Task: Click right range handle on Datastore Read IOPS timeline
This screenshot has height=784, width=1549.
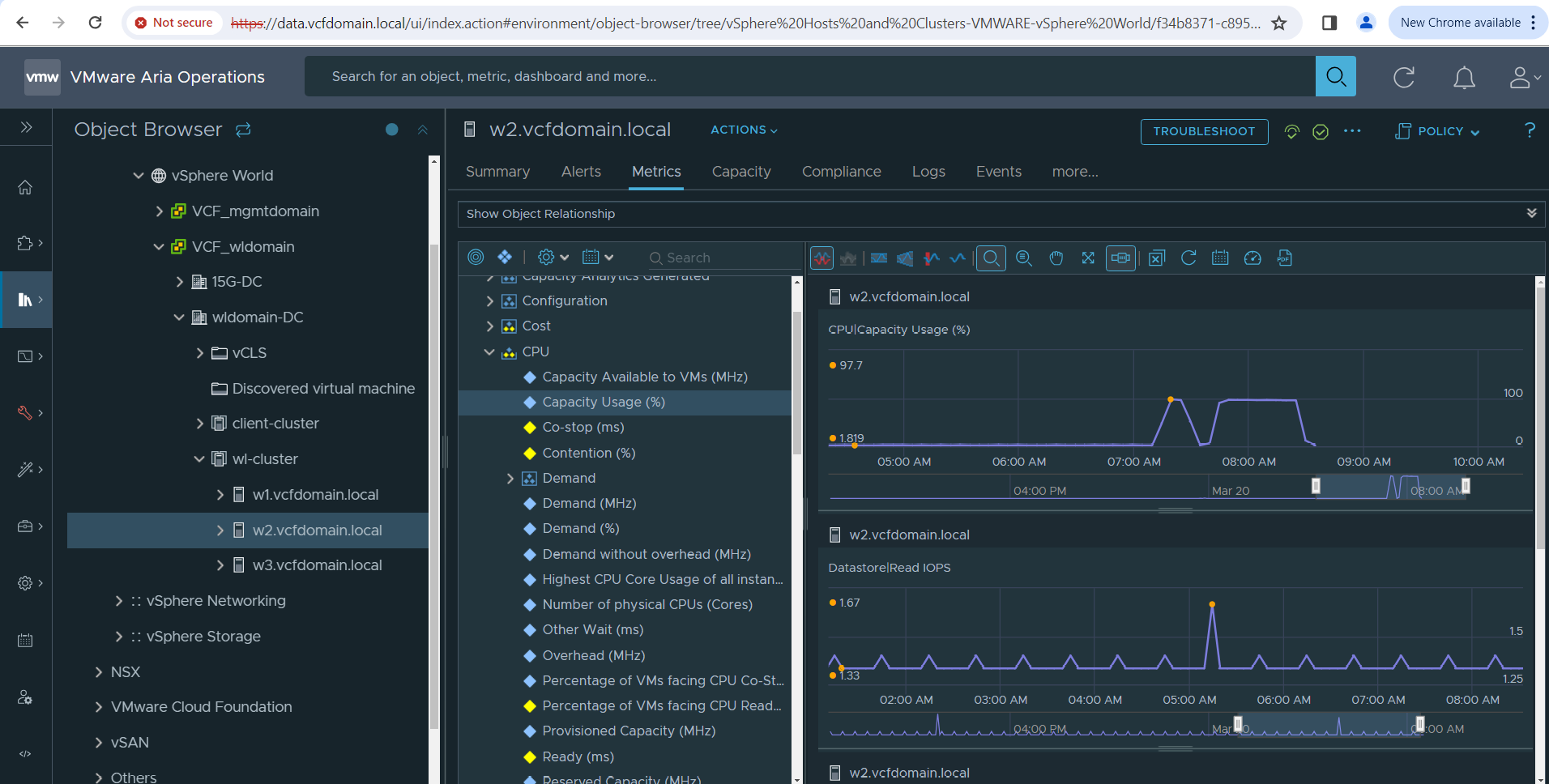Action: pos(1419,724)
